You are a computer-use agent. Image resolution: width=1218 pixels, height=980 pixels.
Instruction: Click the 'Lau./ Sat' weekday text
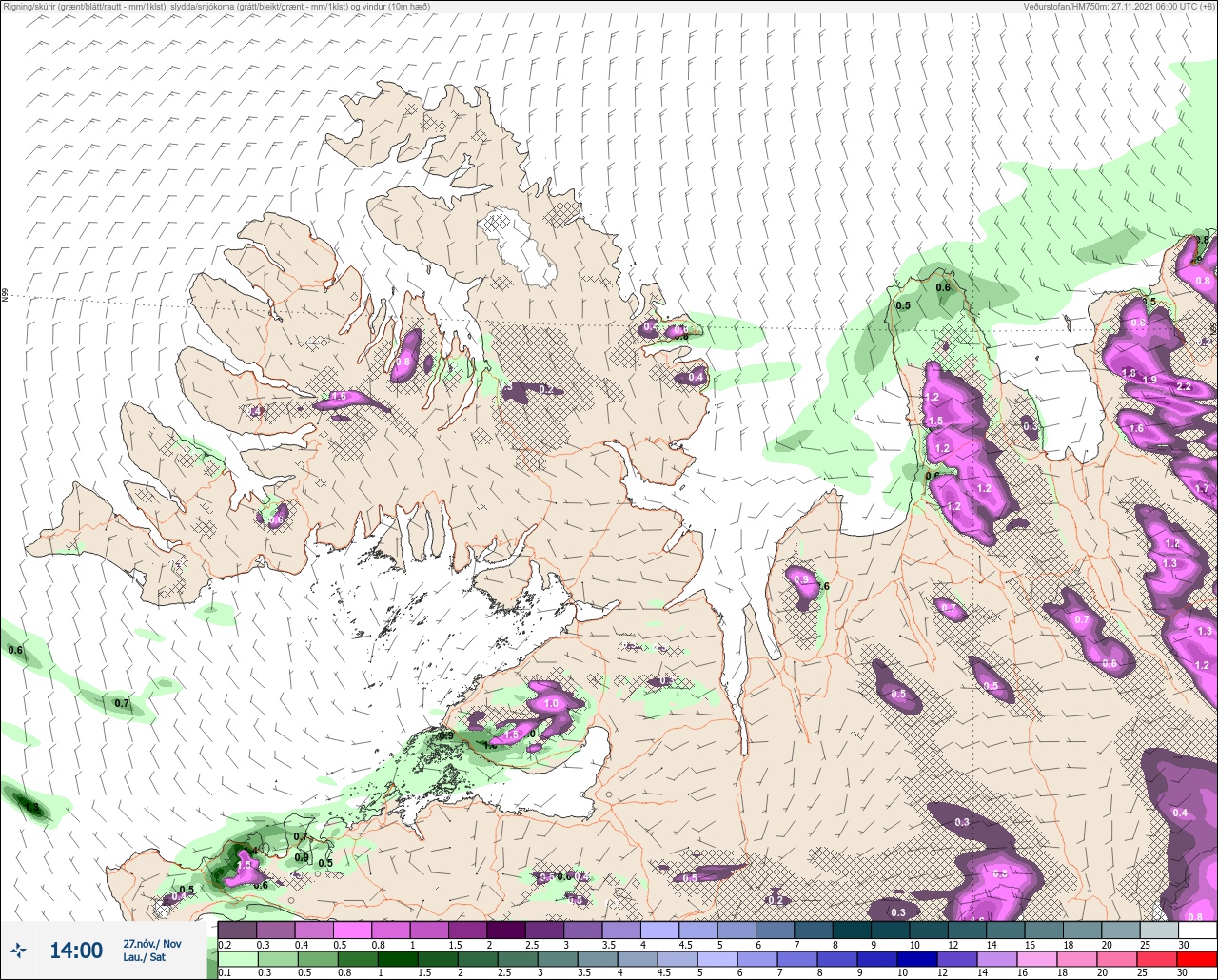(145, 957)
